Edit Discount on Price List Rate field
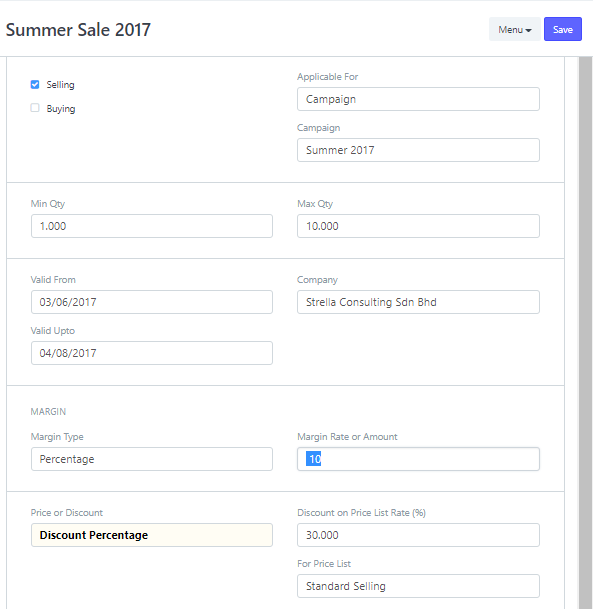The width and height of the screenshot is (593, 609). point(418,535)
